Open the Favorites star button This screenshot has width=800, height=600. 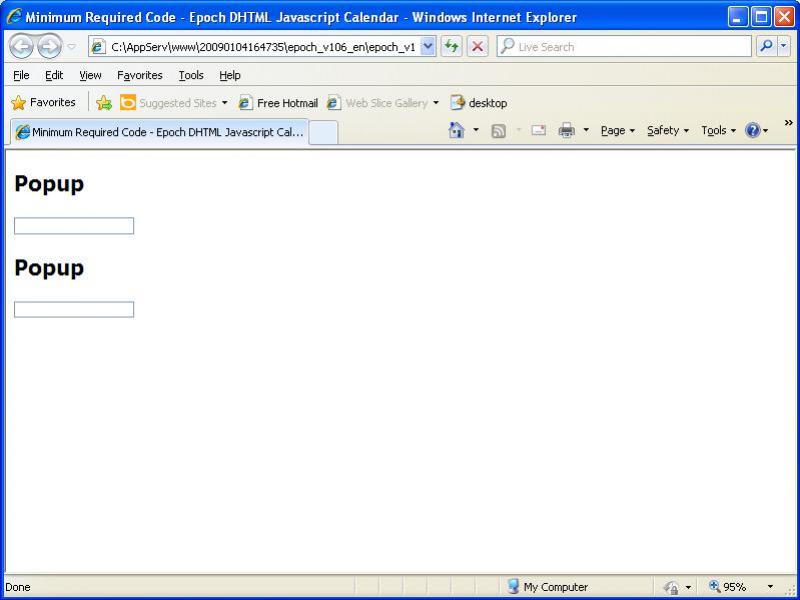pos(43,103)
